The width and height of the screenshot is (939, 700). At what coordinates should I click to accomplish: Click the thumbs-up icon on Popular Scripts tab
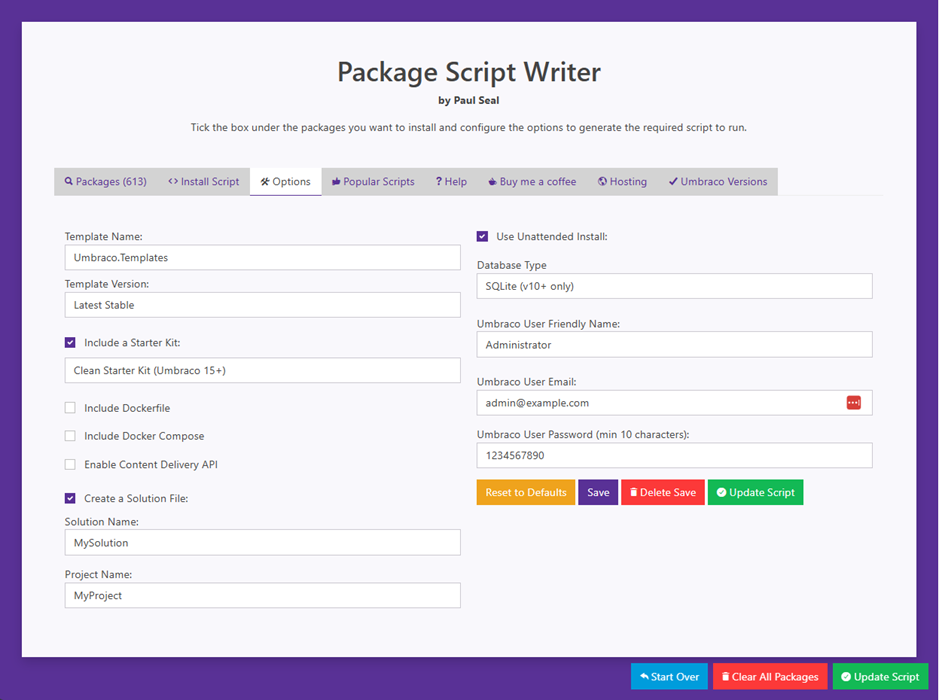(336, 182)
